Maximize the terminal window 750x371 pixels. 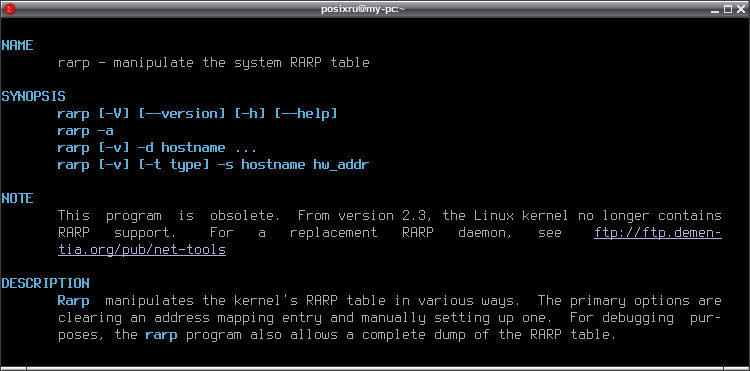click(x=728, y=9)
